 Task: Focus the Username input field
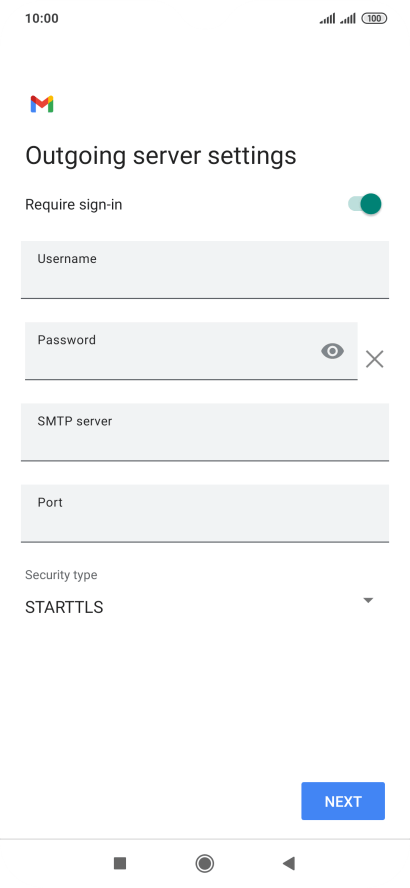205,270
